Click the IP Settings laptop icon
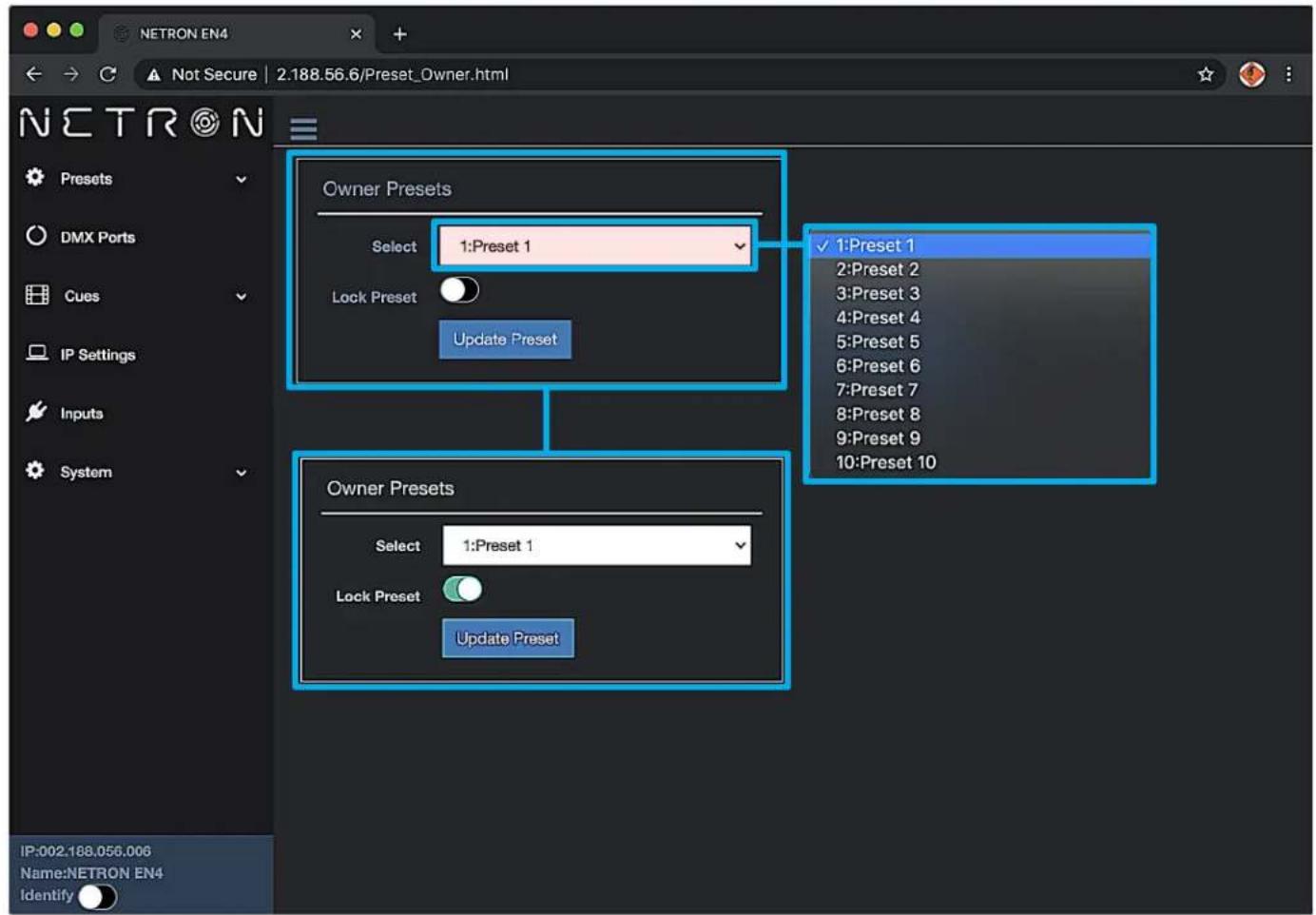1316x915 pixels. [x=37, y=353]
